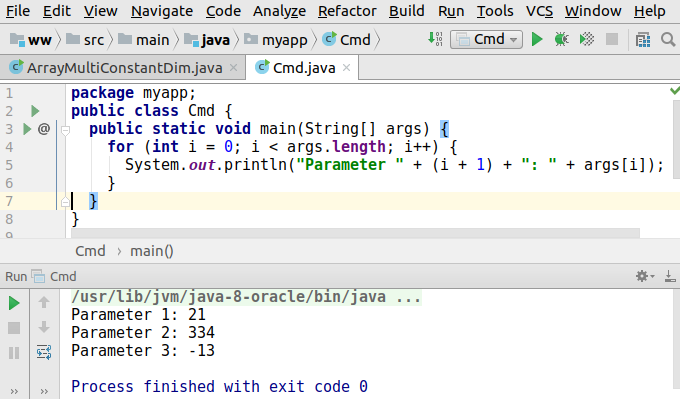Open the Refactor menu
Screen dimensions: 680x399
pos(347,11)
